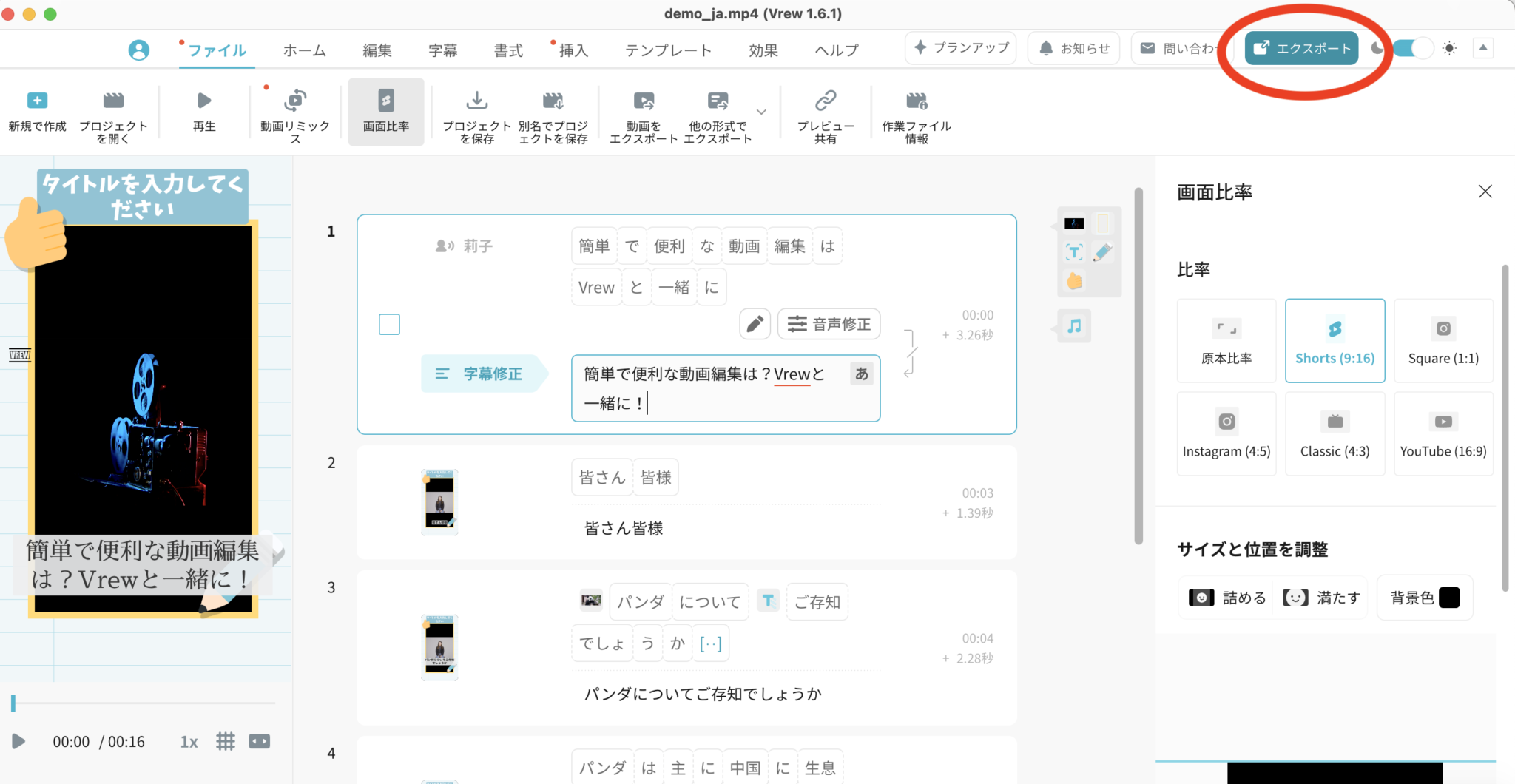
Task: Click the 字幕修正 label button
Action: [483, 374]
